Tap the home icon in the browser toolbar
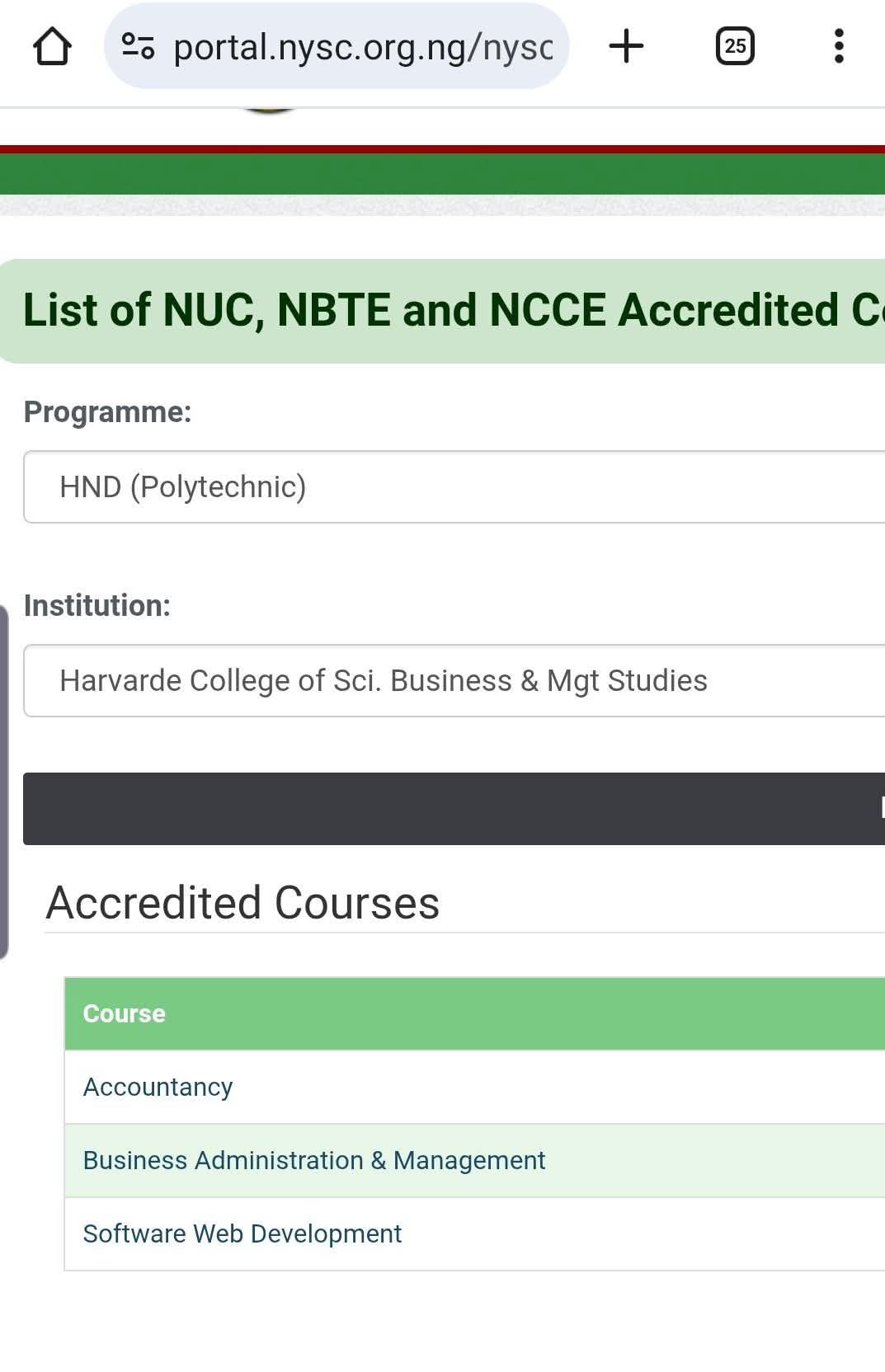The height and width of the screenshot is (1372, 885). [x=53, y=45]
